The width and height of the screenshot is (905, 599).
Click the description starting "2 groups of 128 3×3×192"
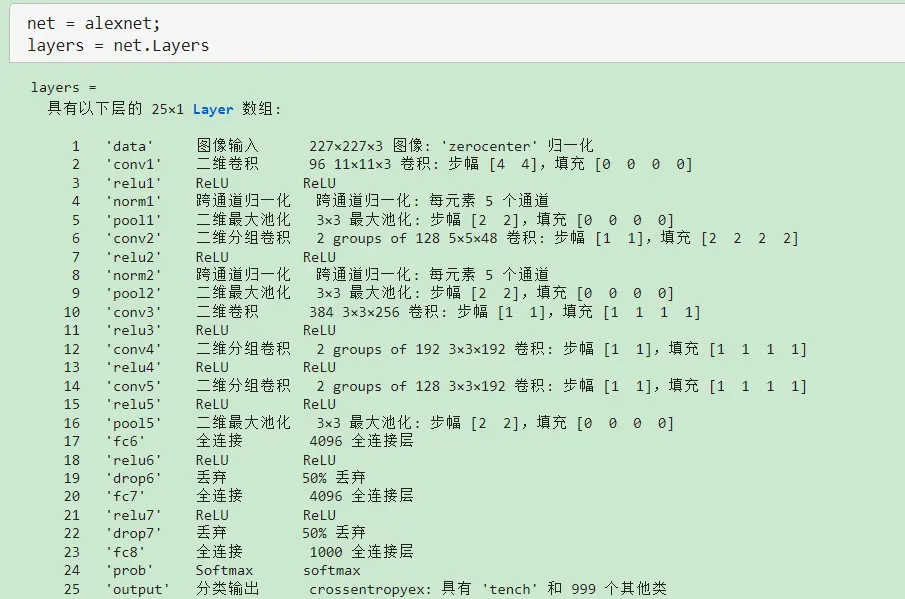coord(562,385)
